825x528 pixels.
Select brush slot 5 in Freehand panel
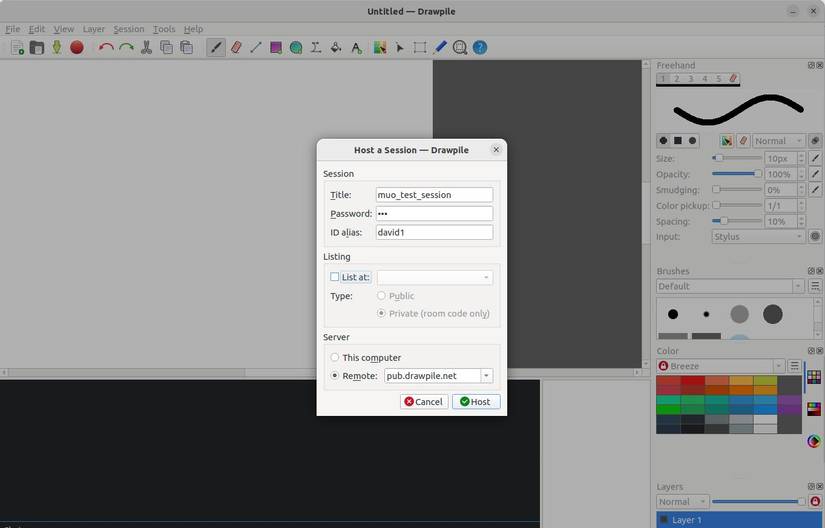pos(718,78)
